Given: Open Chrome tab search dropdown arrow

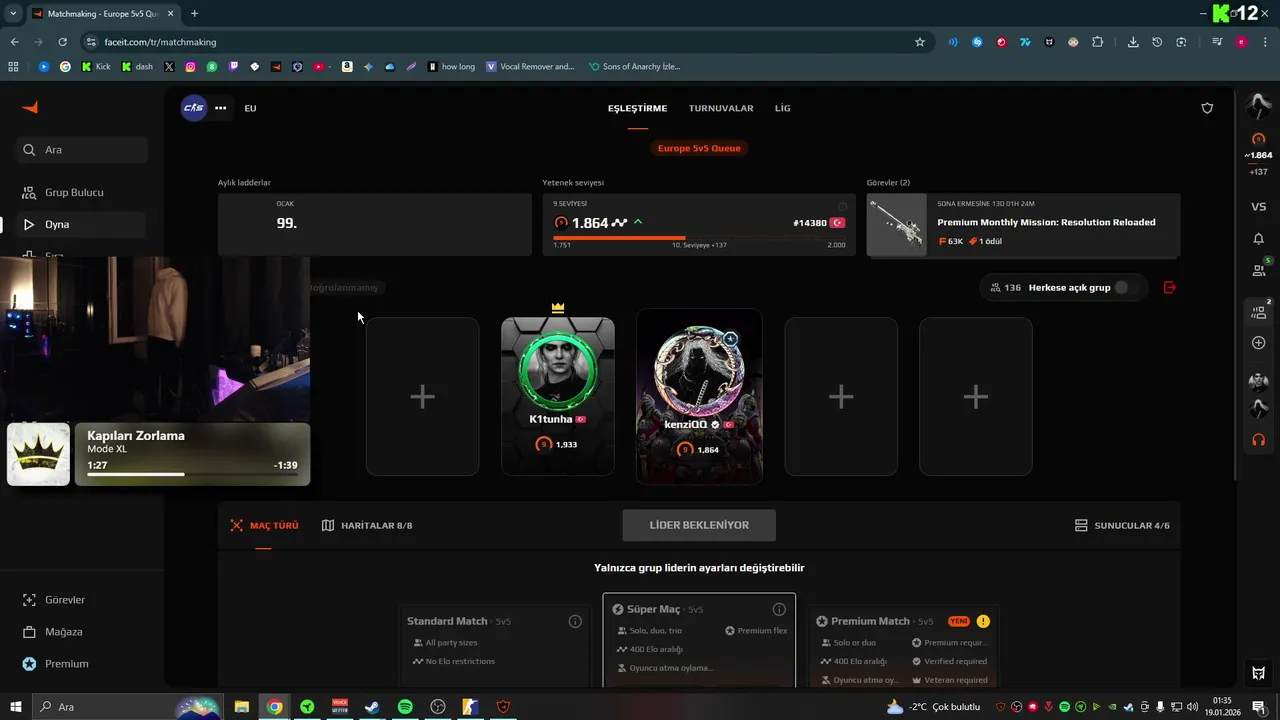Looking at the screenshot, I should coord(13,13).
